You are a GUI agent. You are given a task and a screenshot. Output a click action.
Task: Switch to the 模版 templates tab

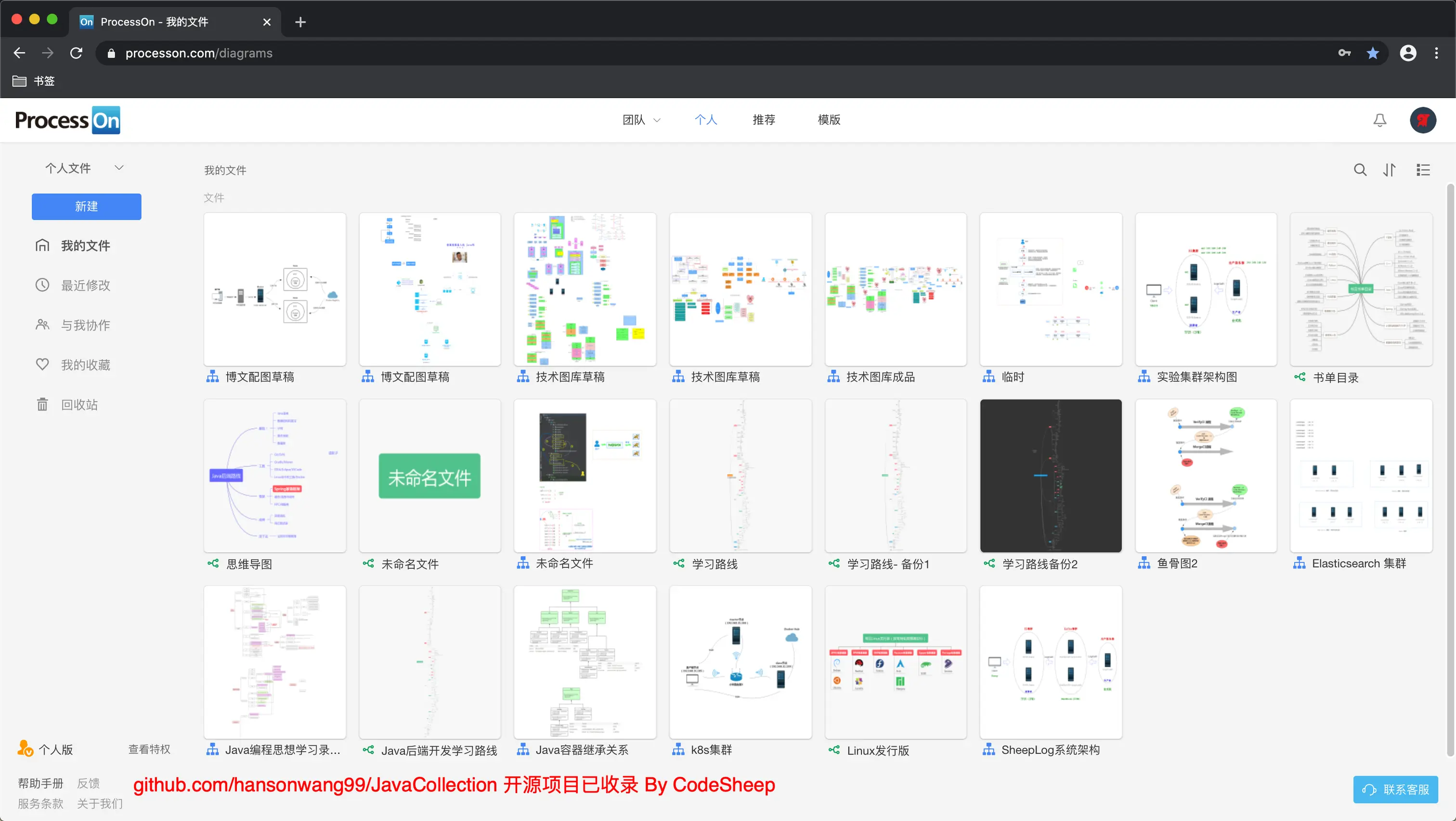tap(829, 120)
